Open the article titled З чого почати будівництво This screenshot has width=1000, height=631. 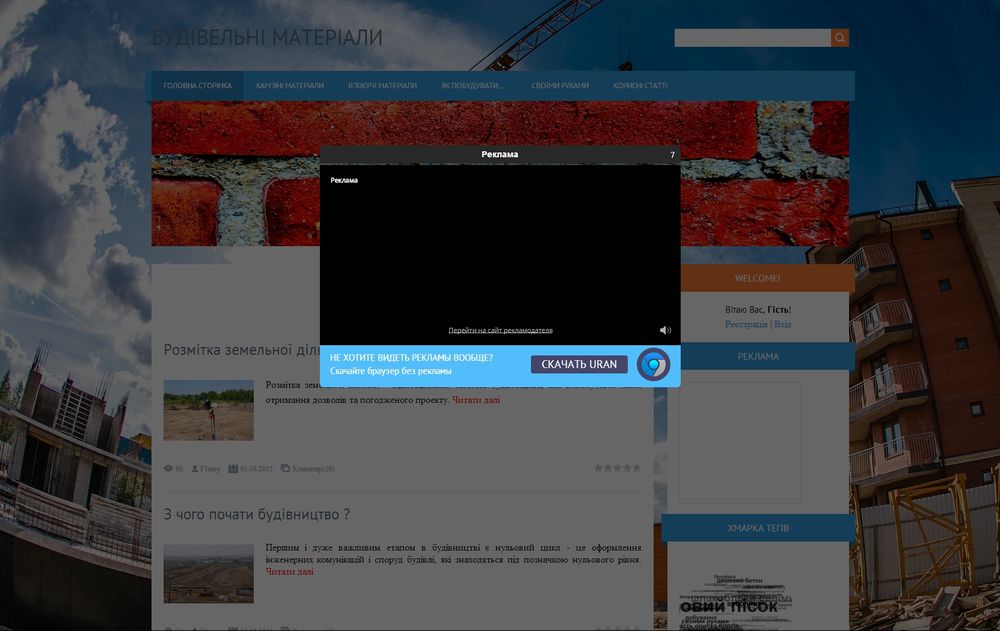click(x=257, y=515)
